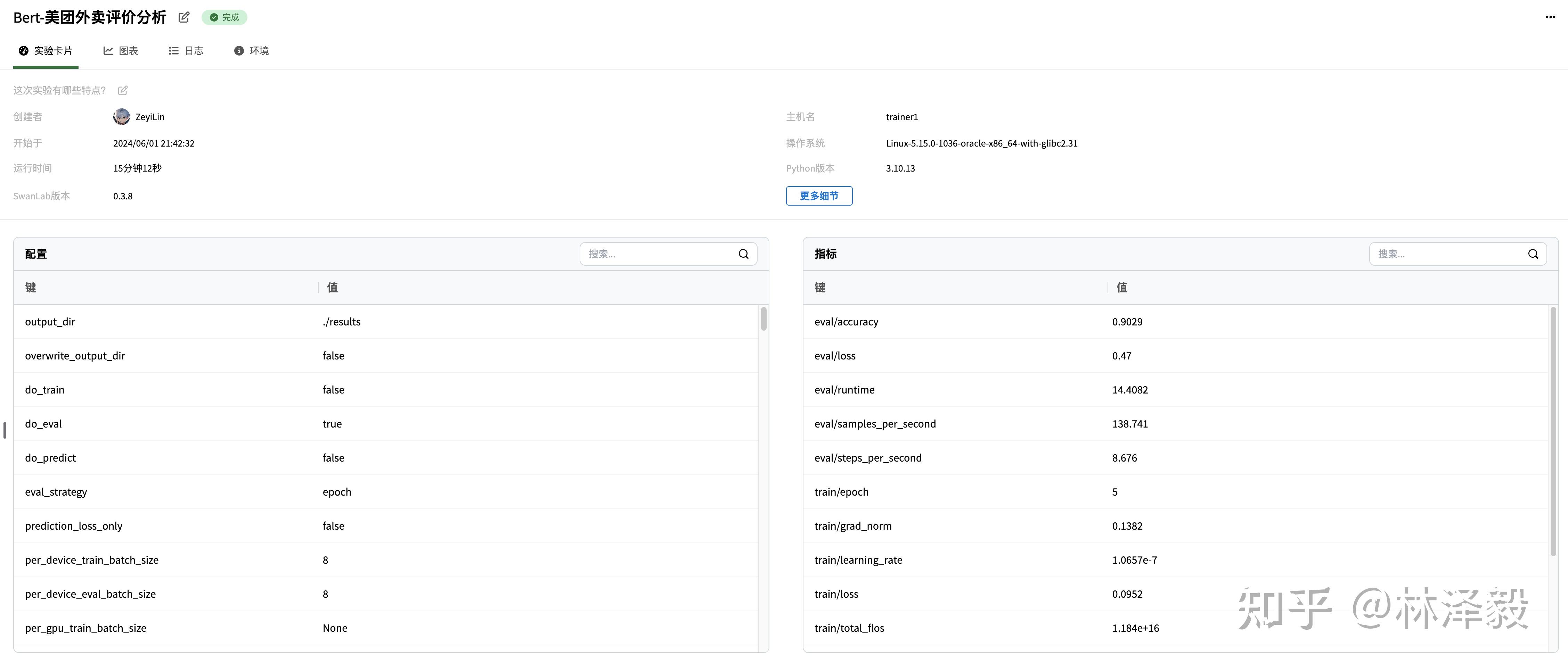Switch to the 图表 tab
Image resolution: width=1568 pixels, height=671 pixels.
[121, 51]
